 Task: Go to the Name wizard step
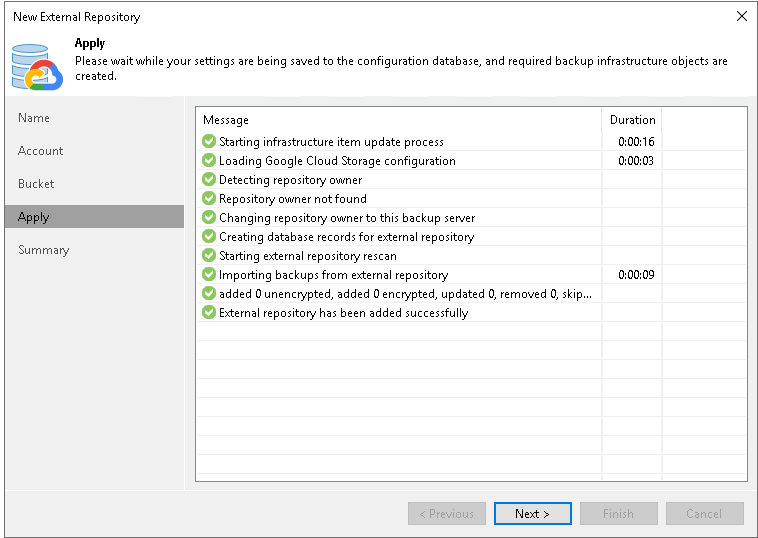pos(34,118)
